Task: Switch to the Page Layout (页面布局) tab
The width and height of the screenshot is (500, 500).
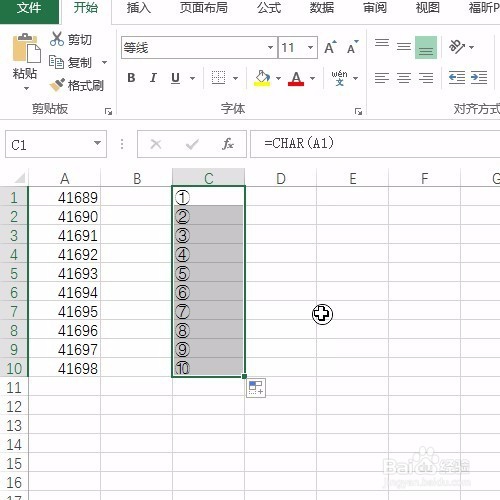Action: pyautogui.click(x=204, y=8)
